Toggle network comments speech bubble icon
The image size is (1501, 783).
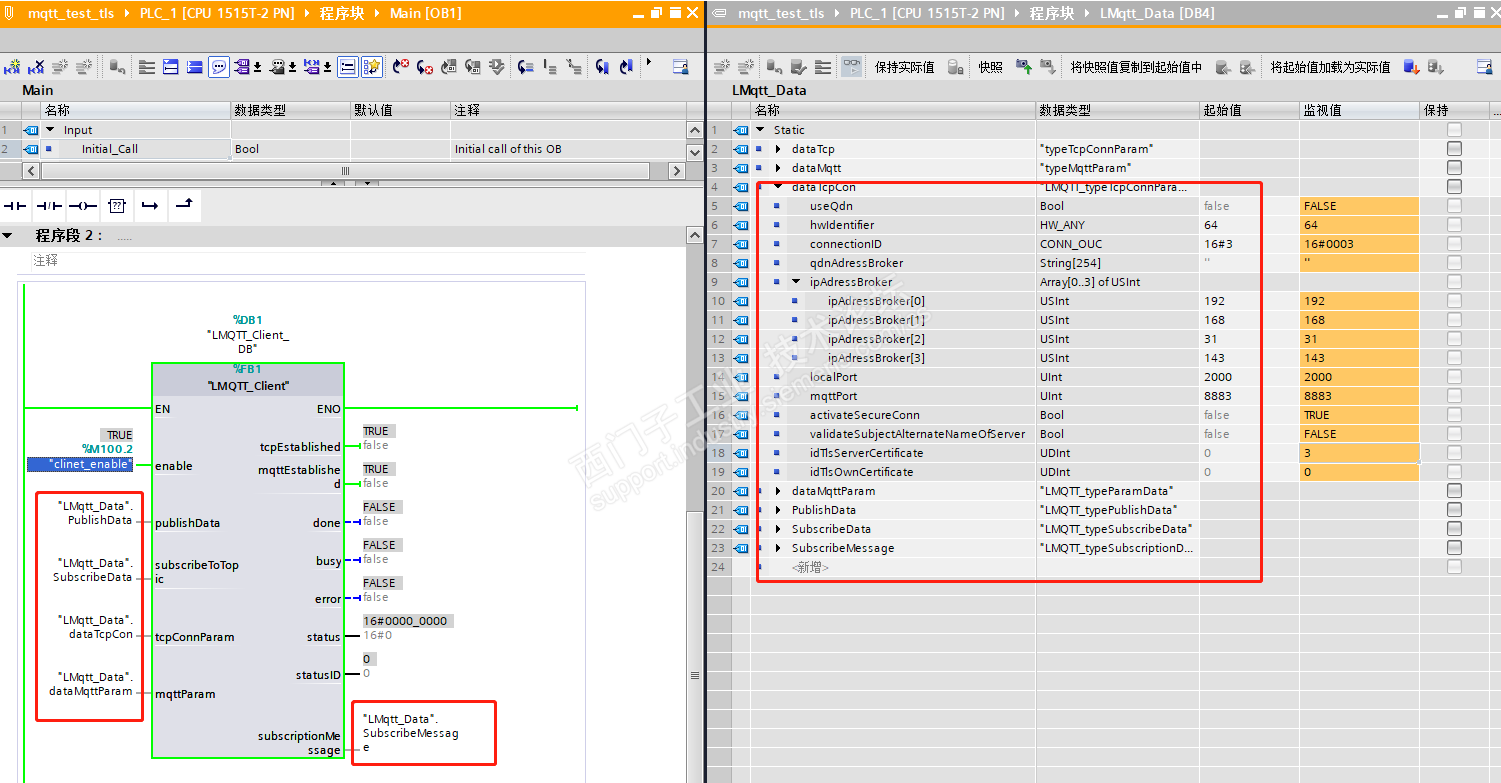click(218, 67)
